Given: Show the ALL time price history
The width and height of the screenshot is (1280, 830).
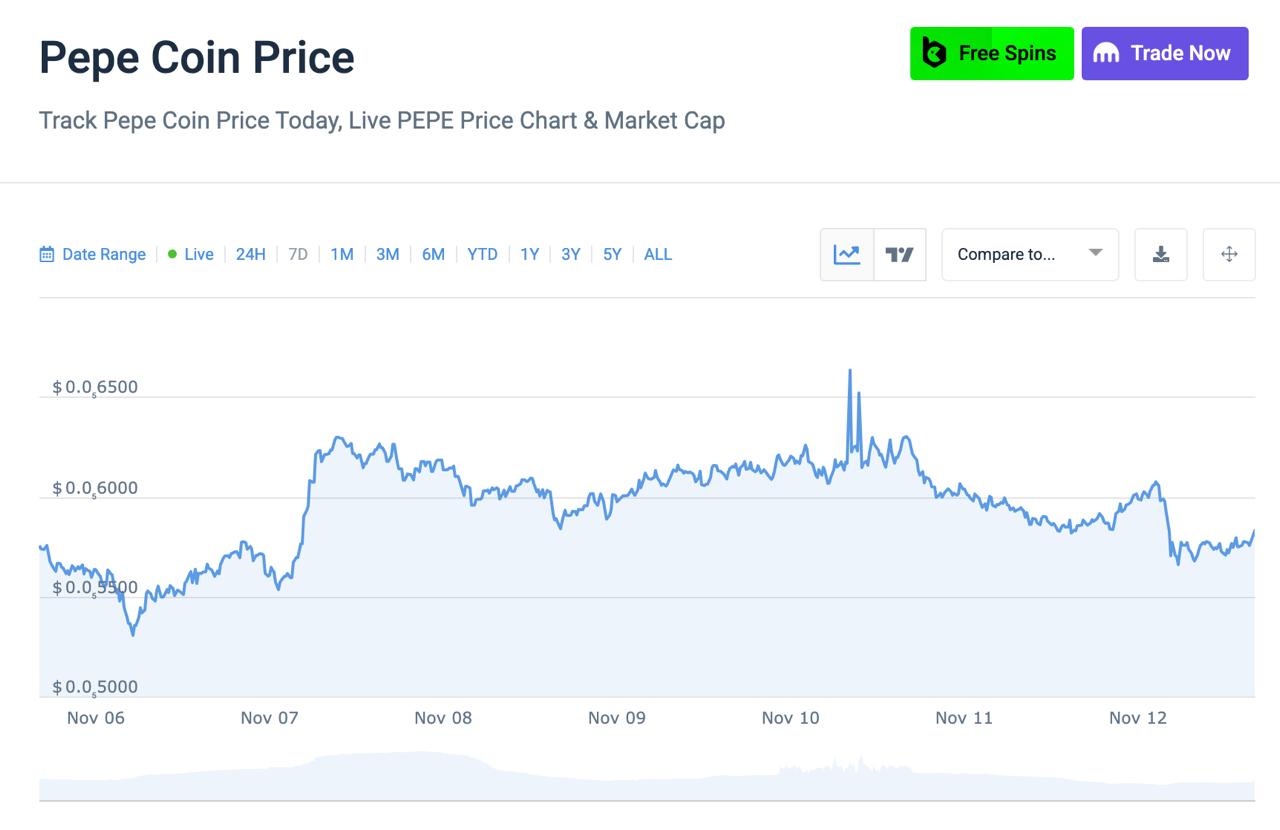Looking at the screenshot, I should tap(657, 255).
